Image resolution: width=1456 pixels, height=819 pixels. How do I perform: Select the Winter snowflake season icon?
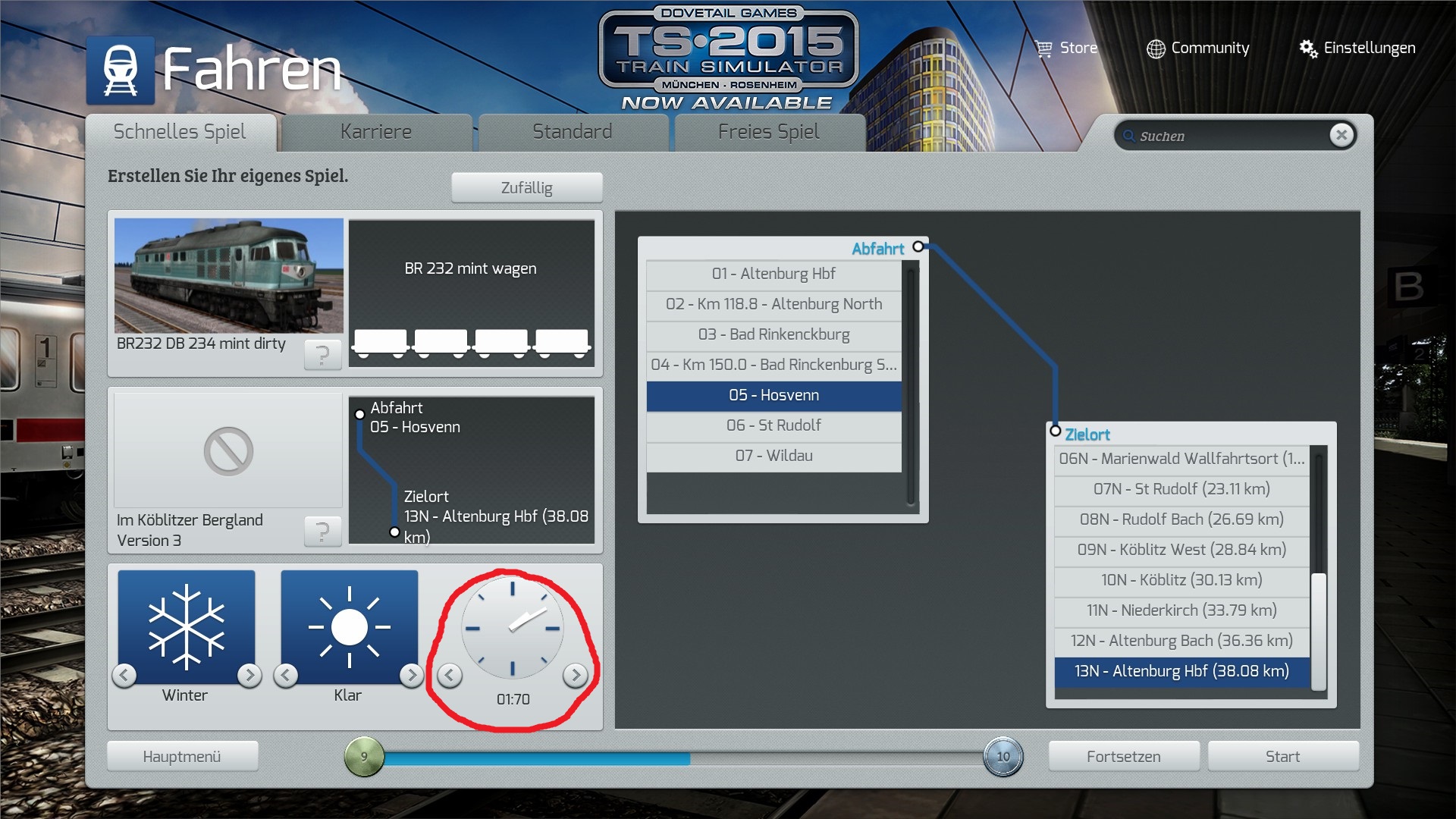click(187, 626)
